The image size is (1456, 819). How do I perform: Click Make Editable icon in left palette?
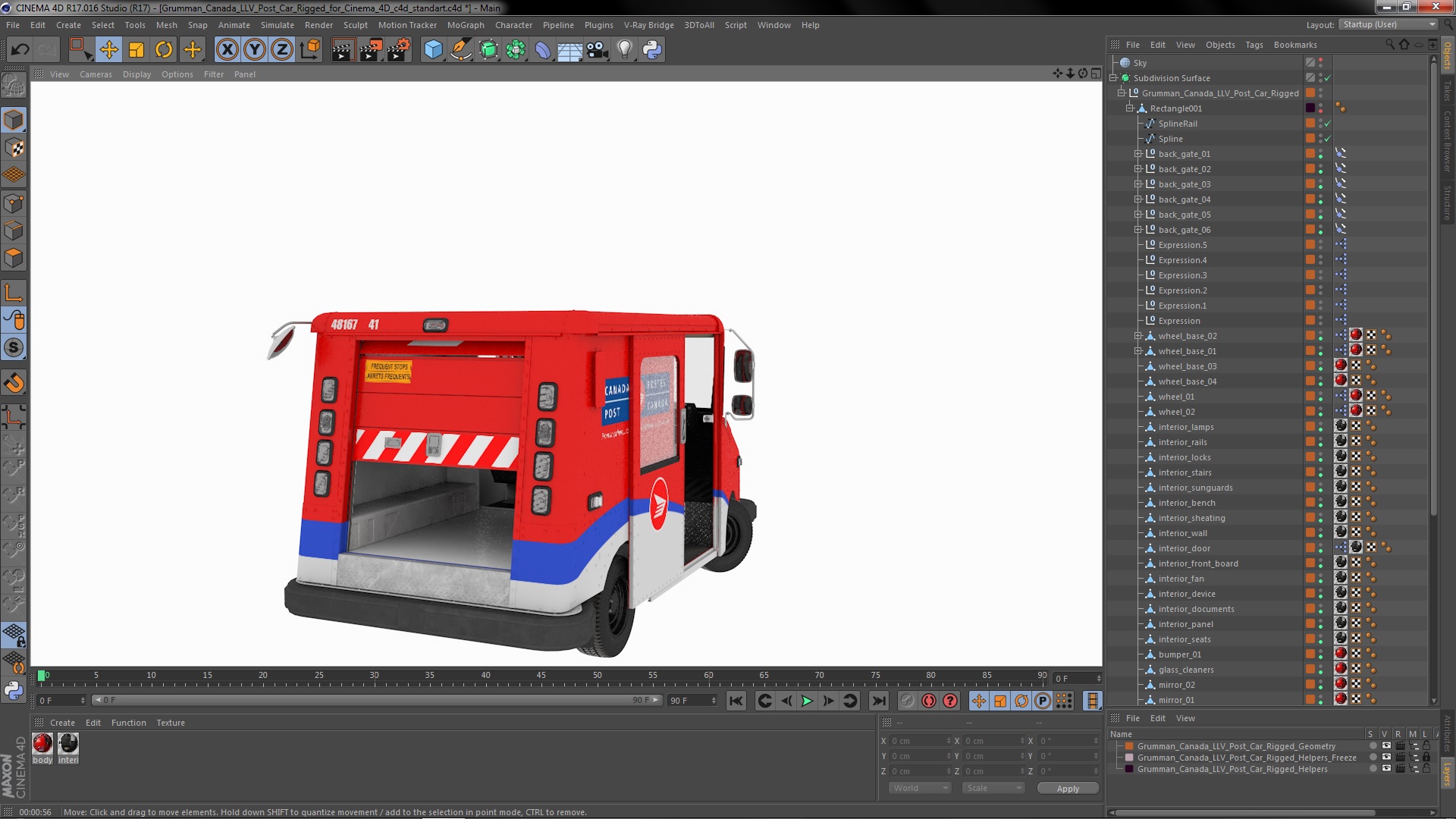tap(14, 86)
